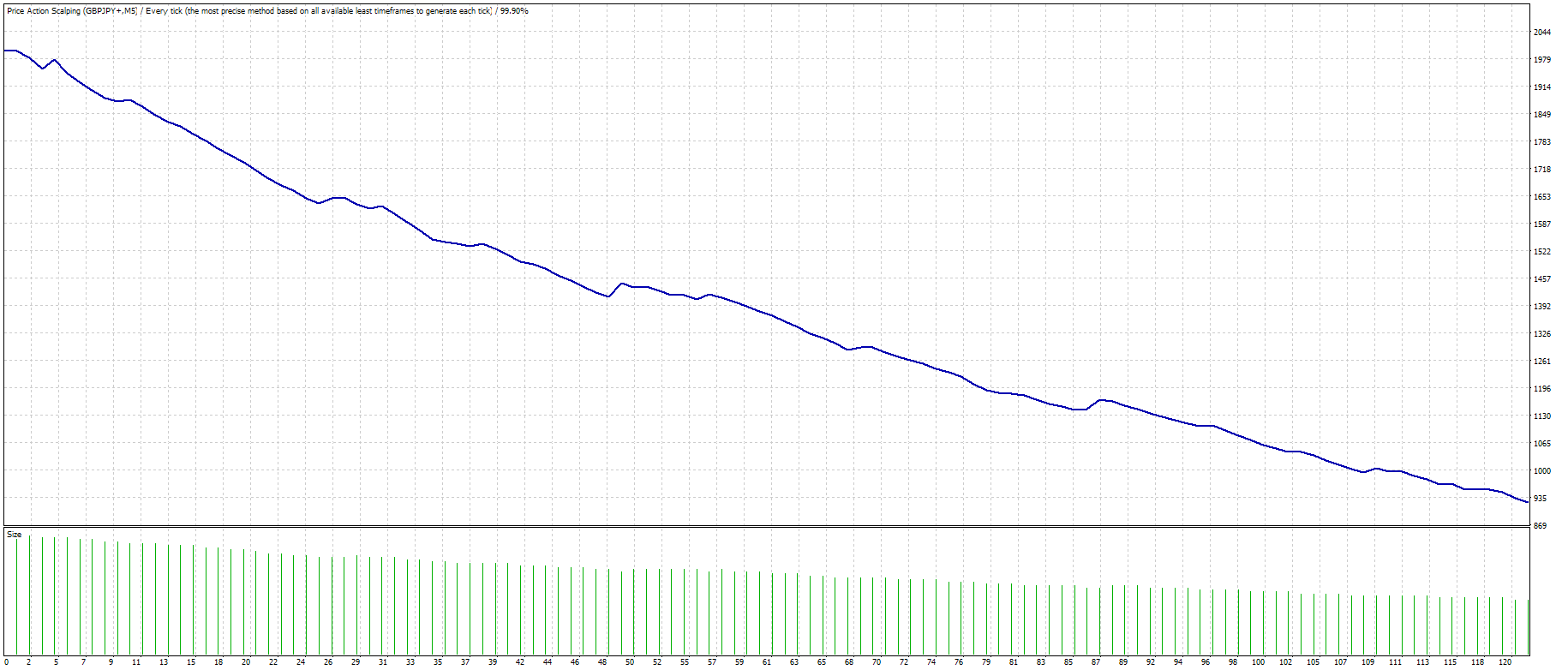Click the 'Size' label in lower panel
Image resolution: width=1568 pixels, height=670 pixels.
coord(15,535)
